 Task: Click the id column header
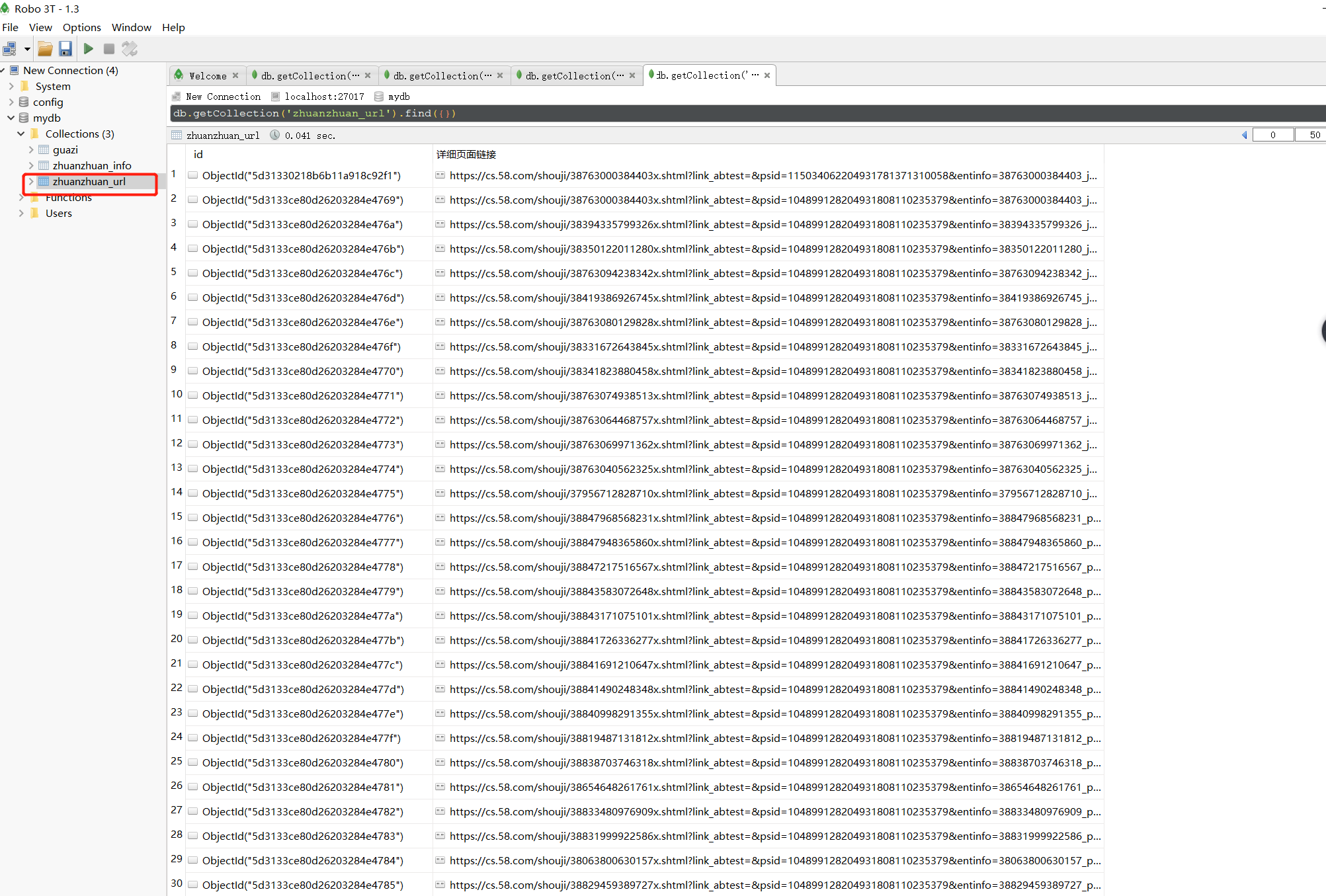click(198, 154)
